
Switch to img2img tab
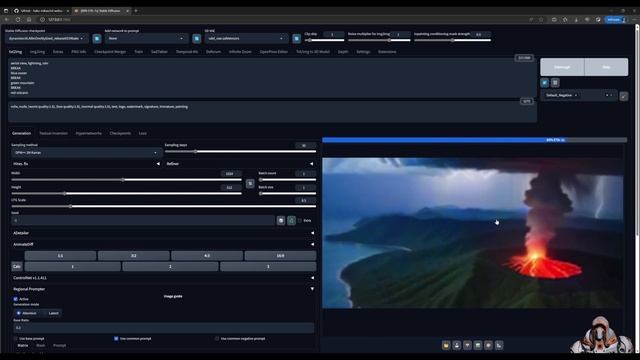pyautogui.click(x=37, y=52)
